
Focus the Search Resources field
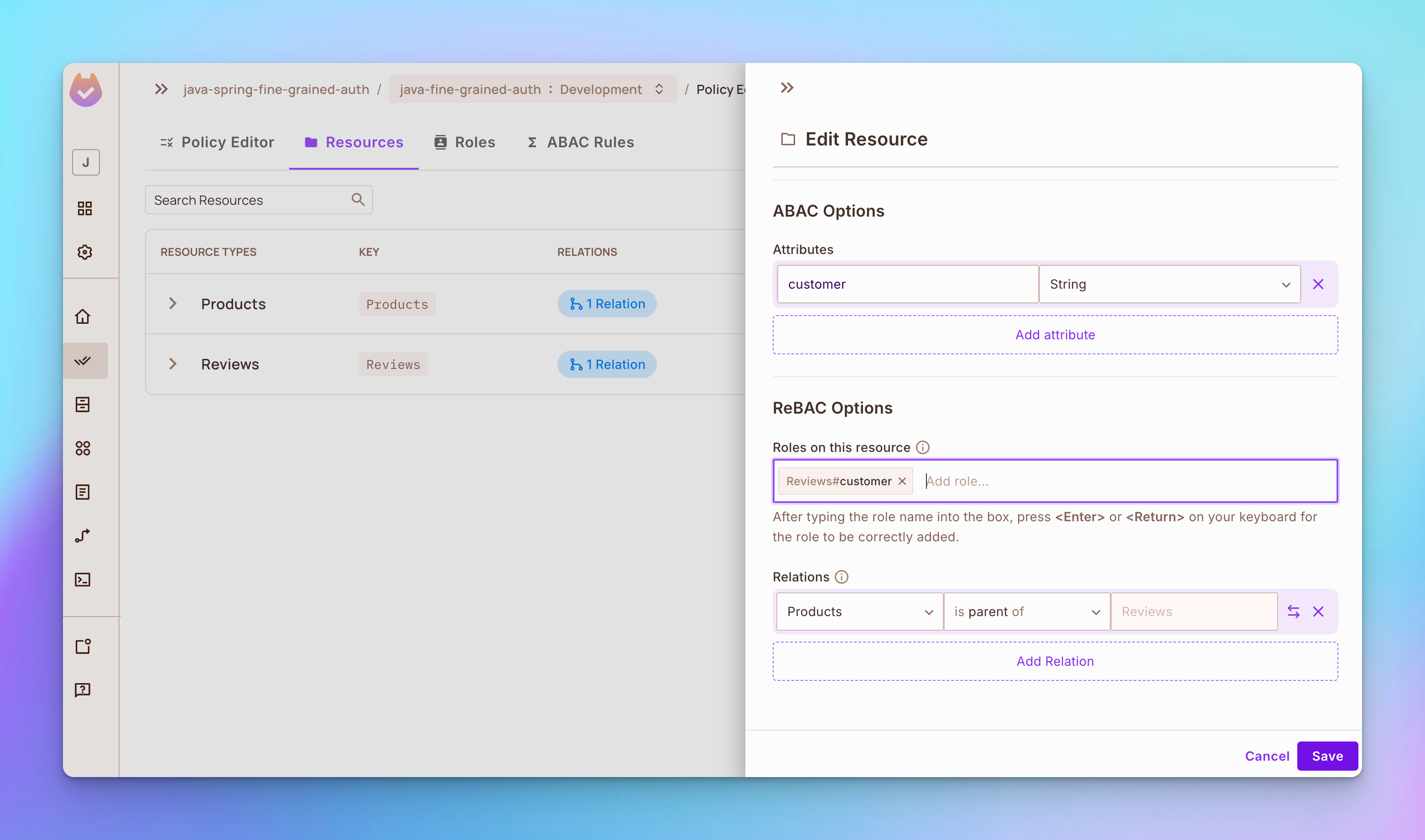259,200
